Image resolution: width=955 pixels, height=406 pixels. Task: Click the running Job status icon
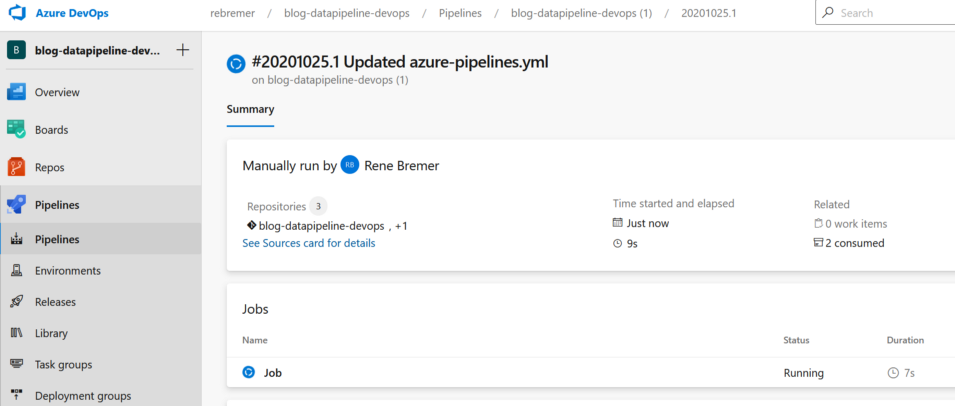pyautogui.click(x=249, y=373)
